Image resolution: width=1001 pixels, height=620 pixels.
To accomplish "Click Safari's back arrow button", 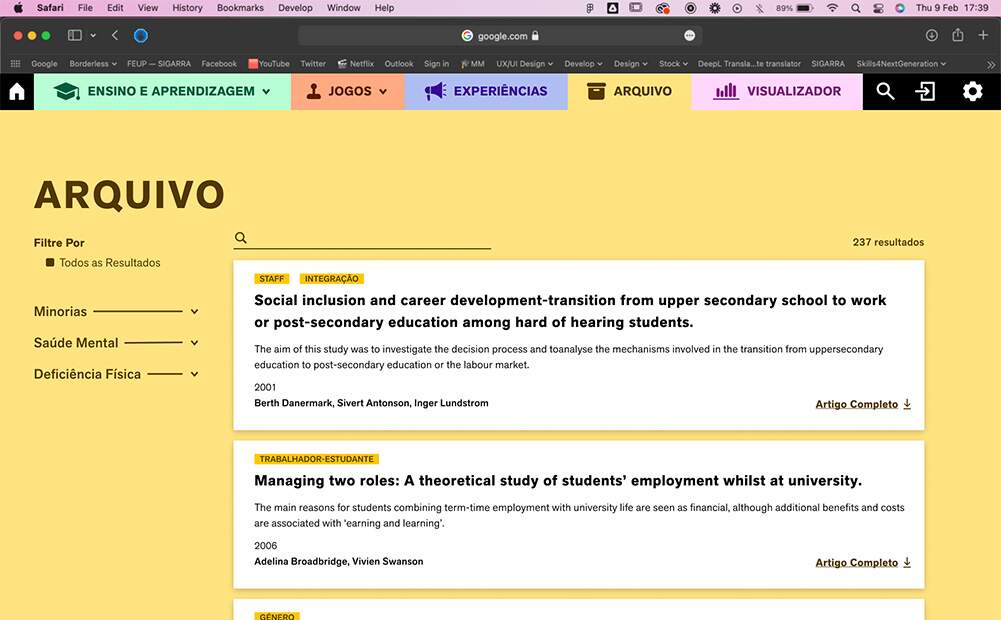I will click(x=115, y=35).
